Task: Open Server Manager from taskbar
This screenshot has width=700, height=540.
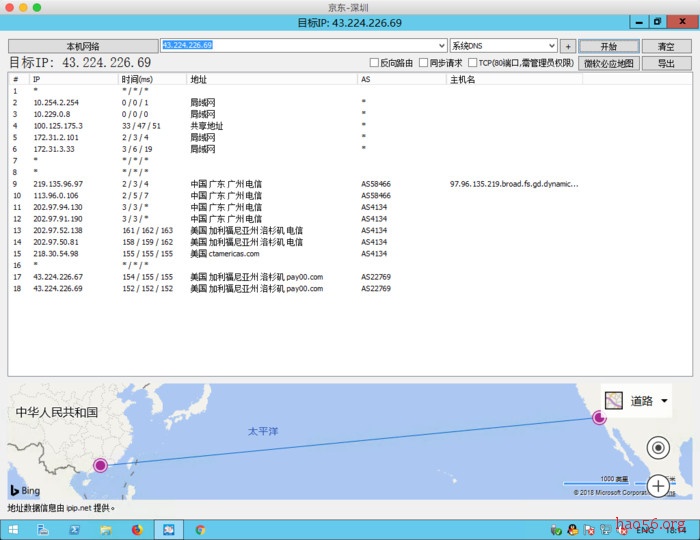Action: click(x=43, y=530)
